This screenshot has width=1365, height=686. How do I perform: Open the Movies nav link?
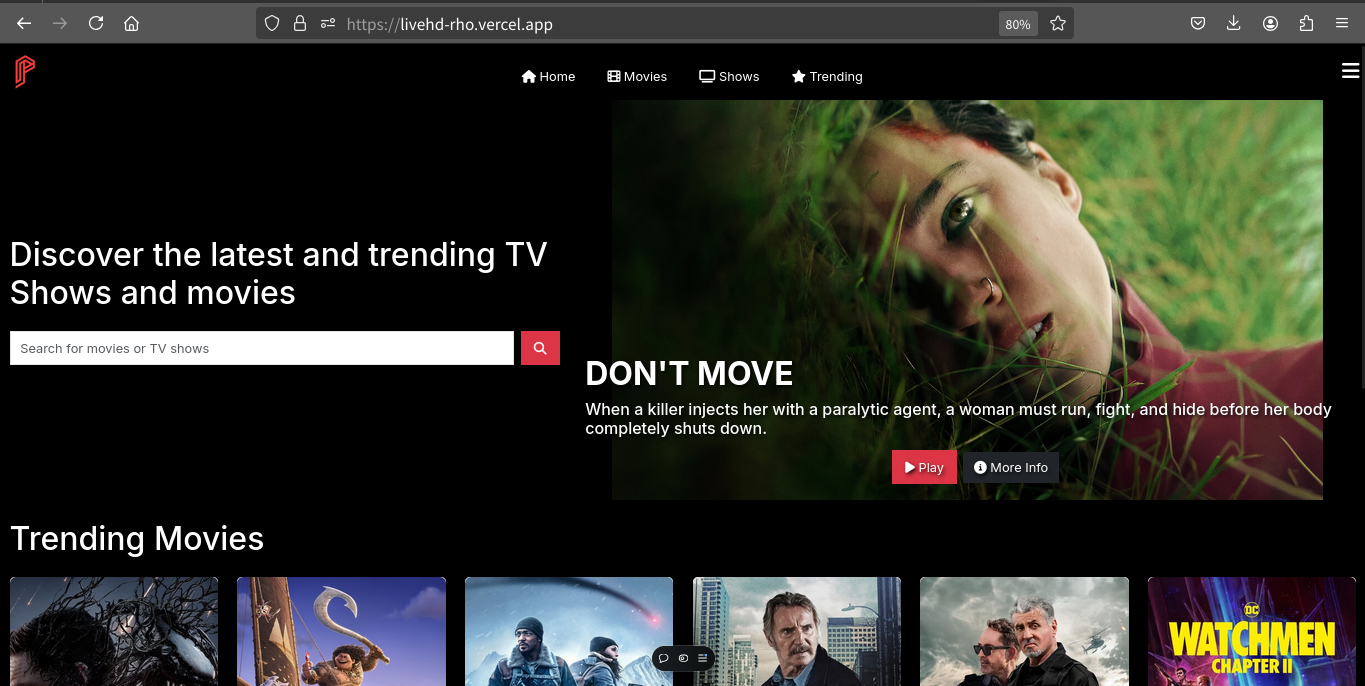click(x=637, y=77)
